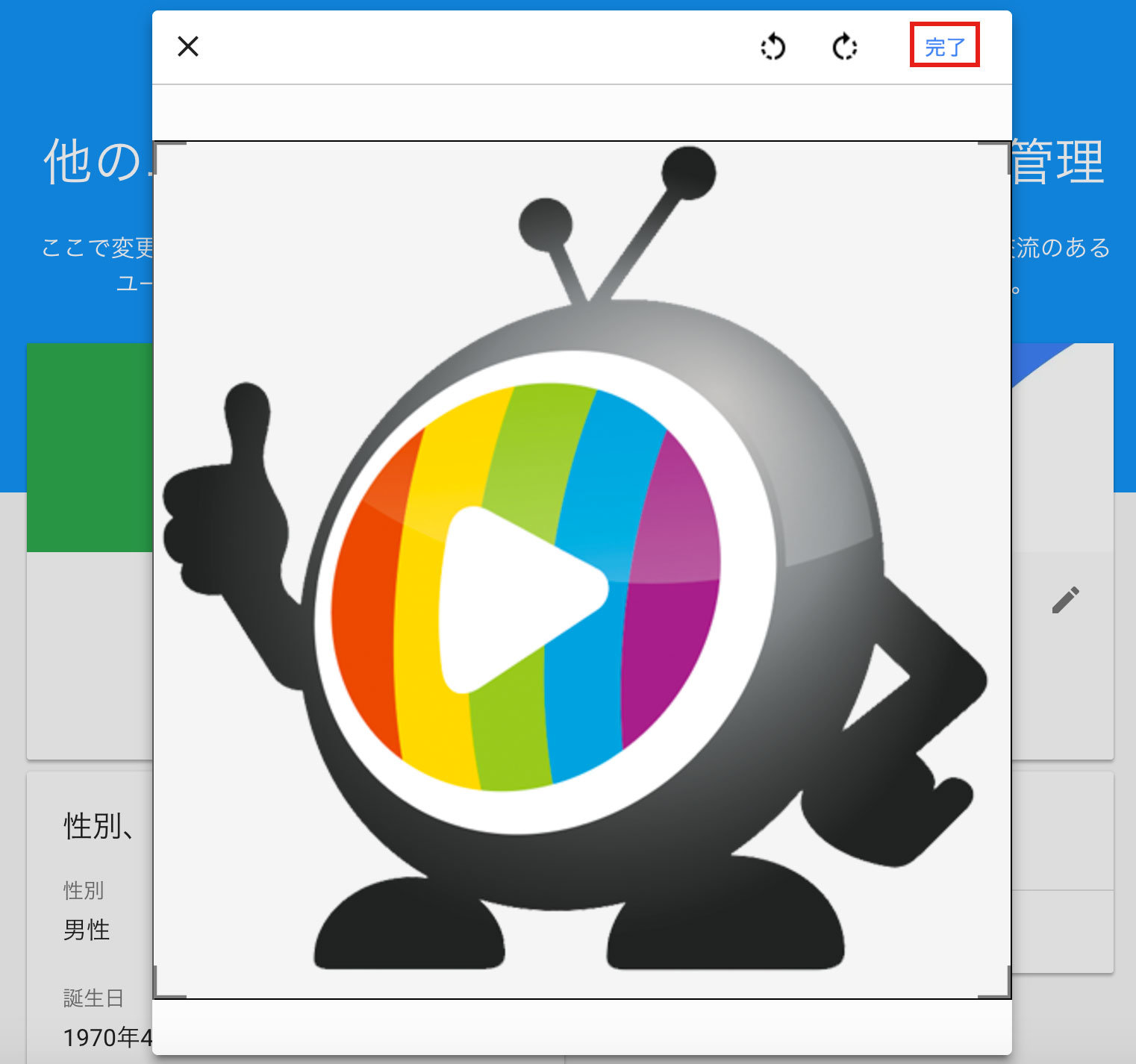Rotate the image clockwise
Image resolution: width=1136 pixels, height=1064 pixels.
844,47
